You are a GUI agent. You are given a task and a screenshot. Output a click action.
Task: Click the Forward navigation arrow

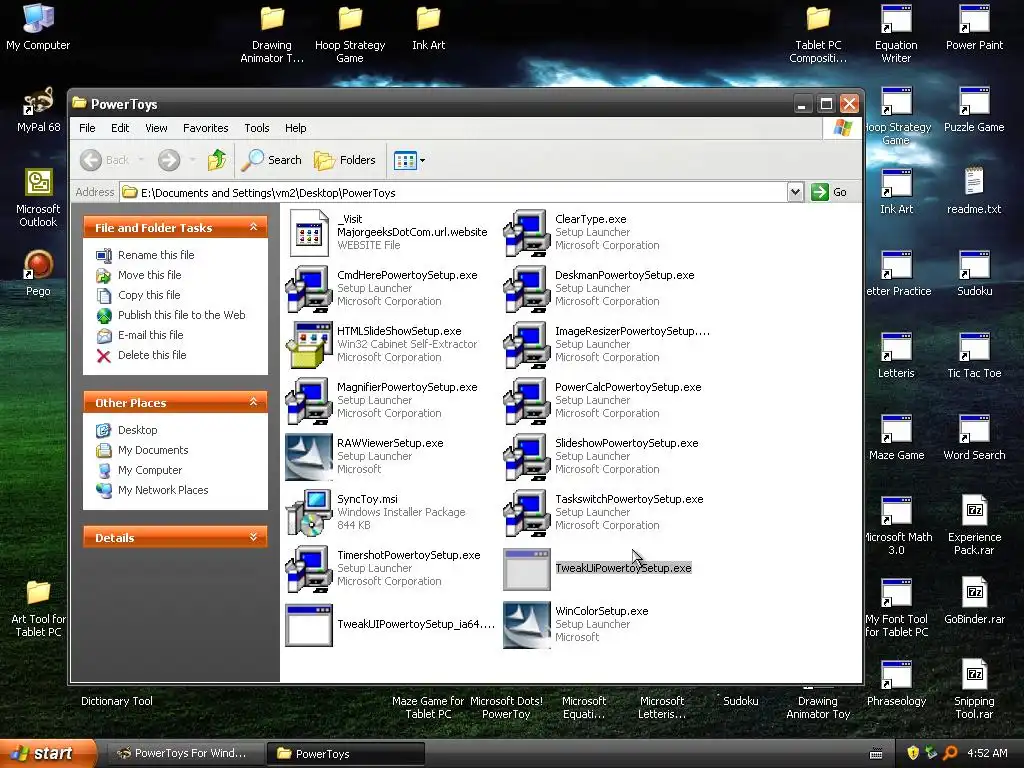coord(169,160)
